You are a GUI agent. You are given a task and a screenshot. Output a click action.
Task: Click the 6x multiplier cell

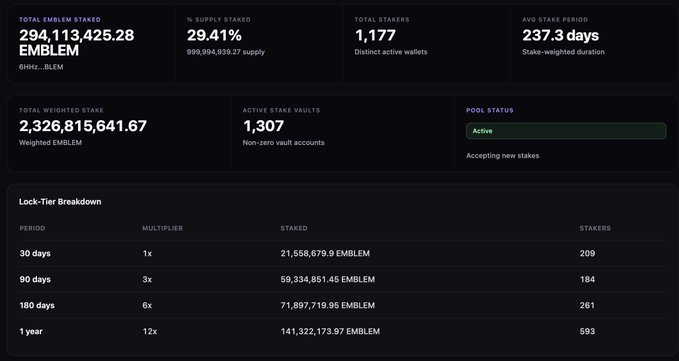(147, 305)
